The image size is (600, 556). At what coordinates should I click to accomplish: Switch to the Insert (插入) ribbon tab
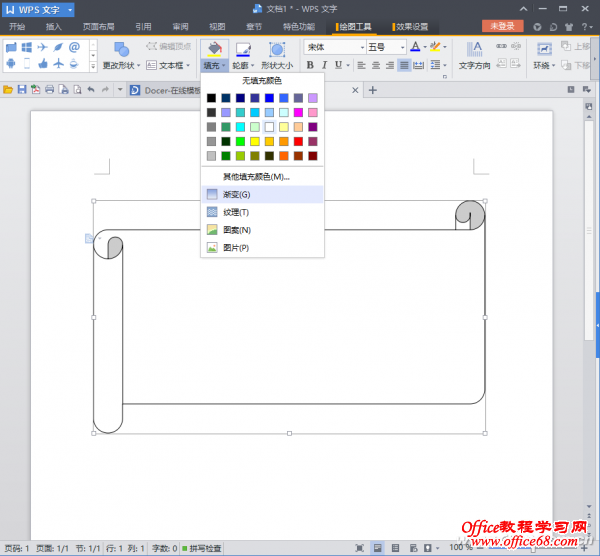pos(54,27)
